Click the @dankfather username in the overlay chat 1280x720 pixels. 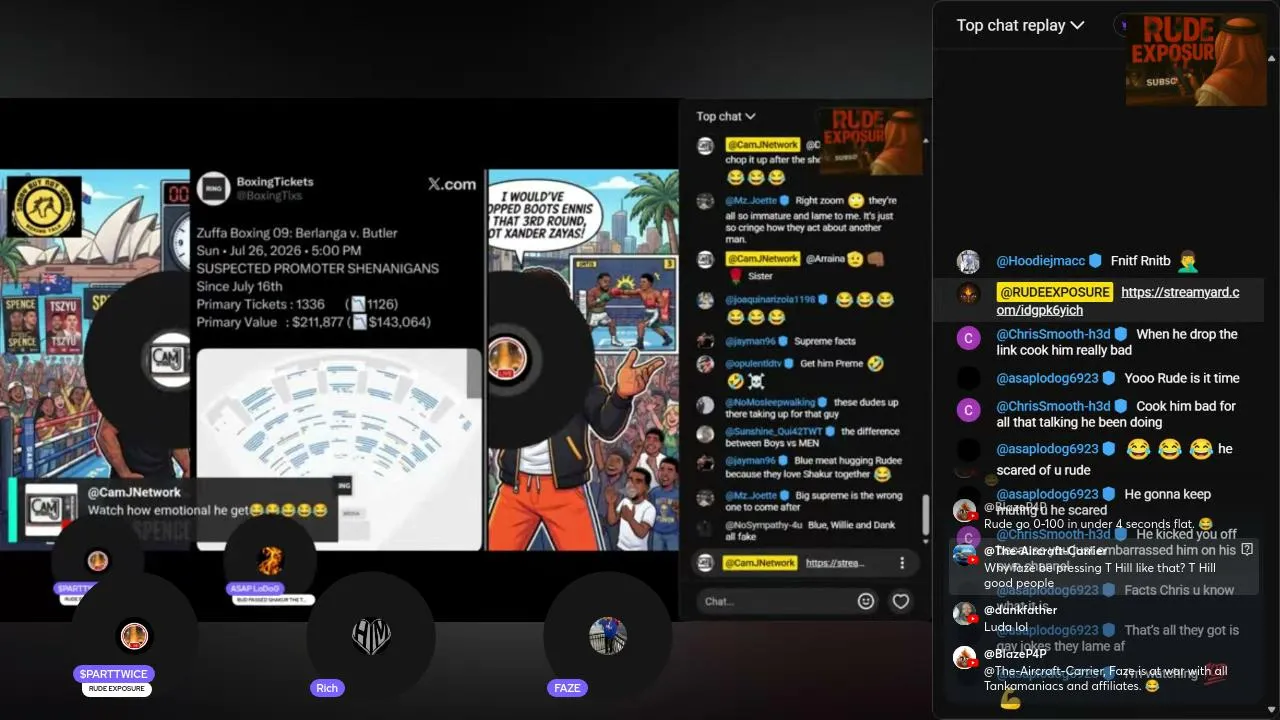[x=1020, y=610]
